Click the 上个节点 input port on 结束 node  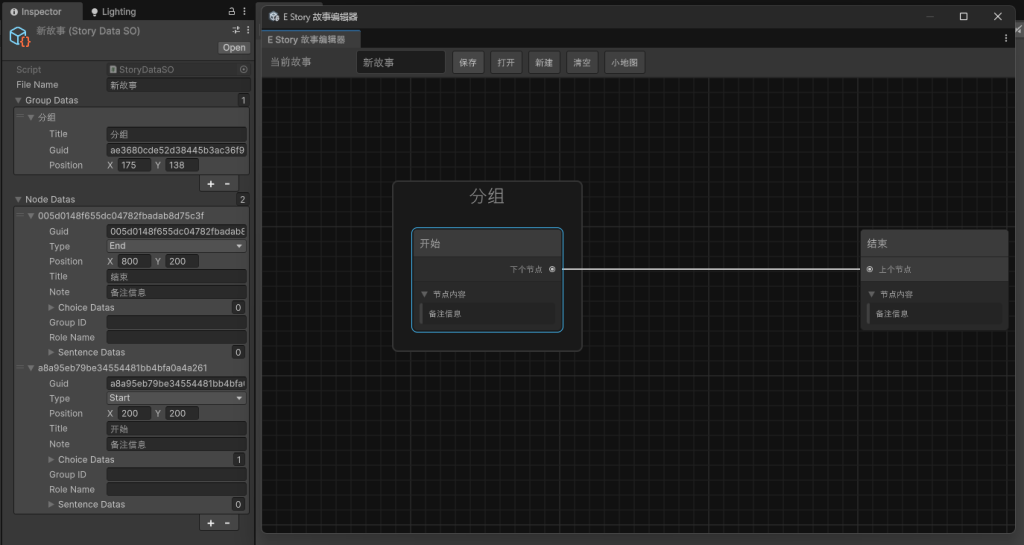coord(870,269)
